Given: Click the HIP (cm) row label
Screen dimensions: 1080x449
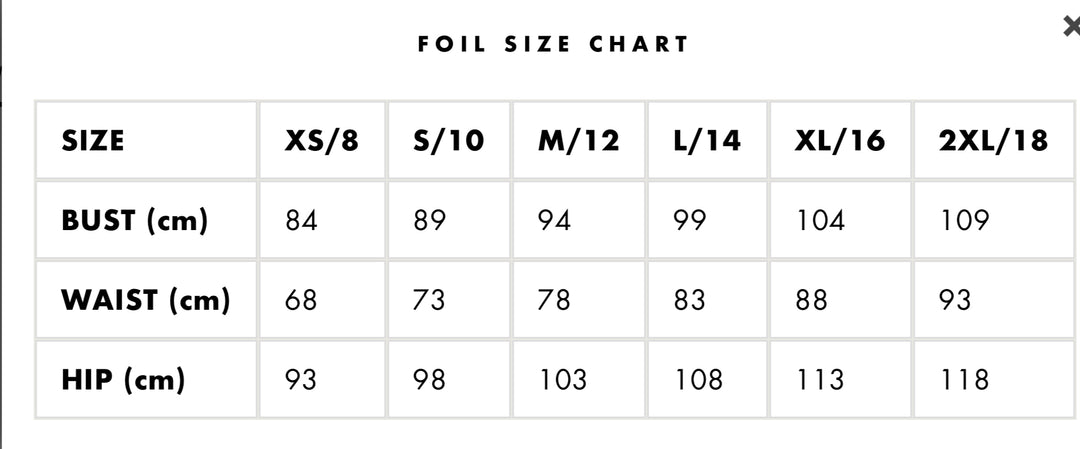Looking at the screenshot, I should 123,379.
